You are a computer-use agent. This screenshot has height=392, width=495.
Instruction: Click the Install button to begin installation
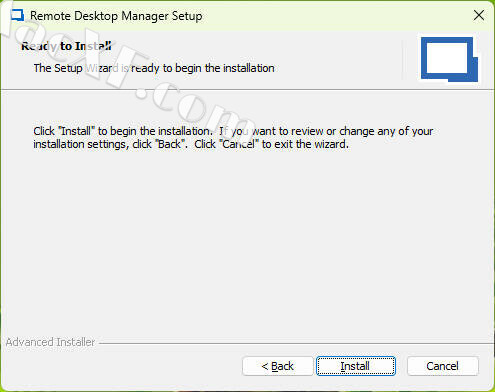(356, 366)
